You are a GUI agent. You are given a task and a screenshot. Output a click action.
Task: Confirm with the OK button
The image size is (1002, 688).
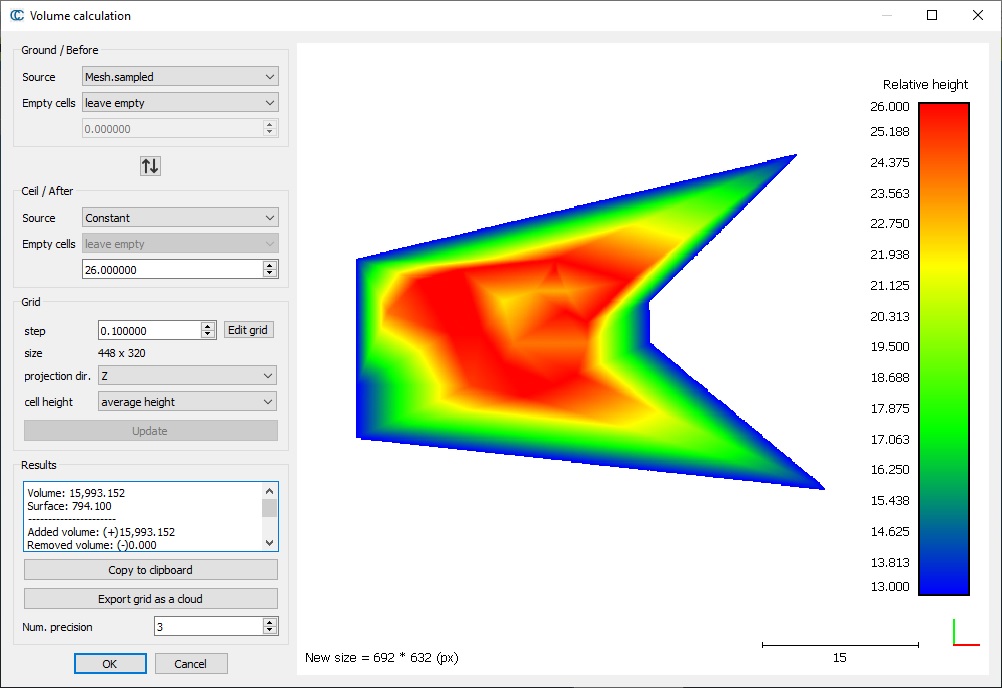[110, 664]
